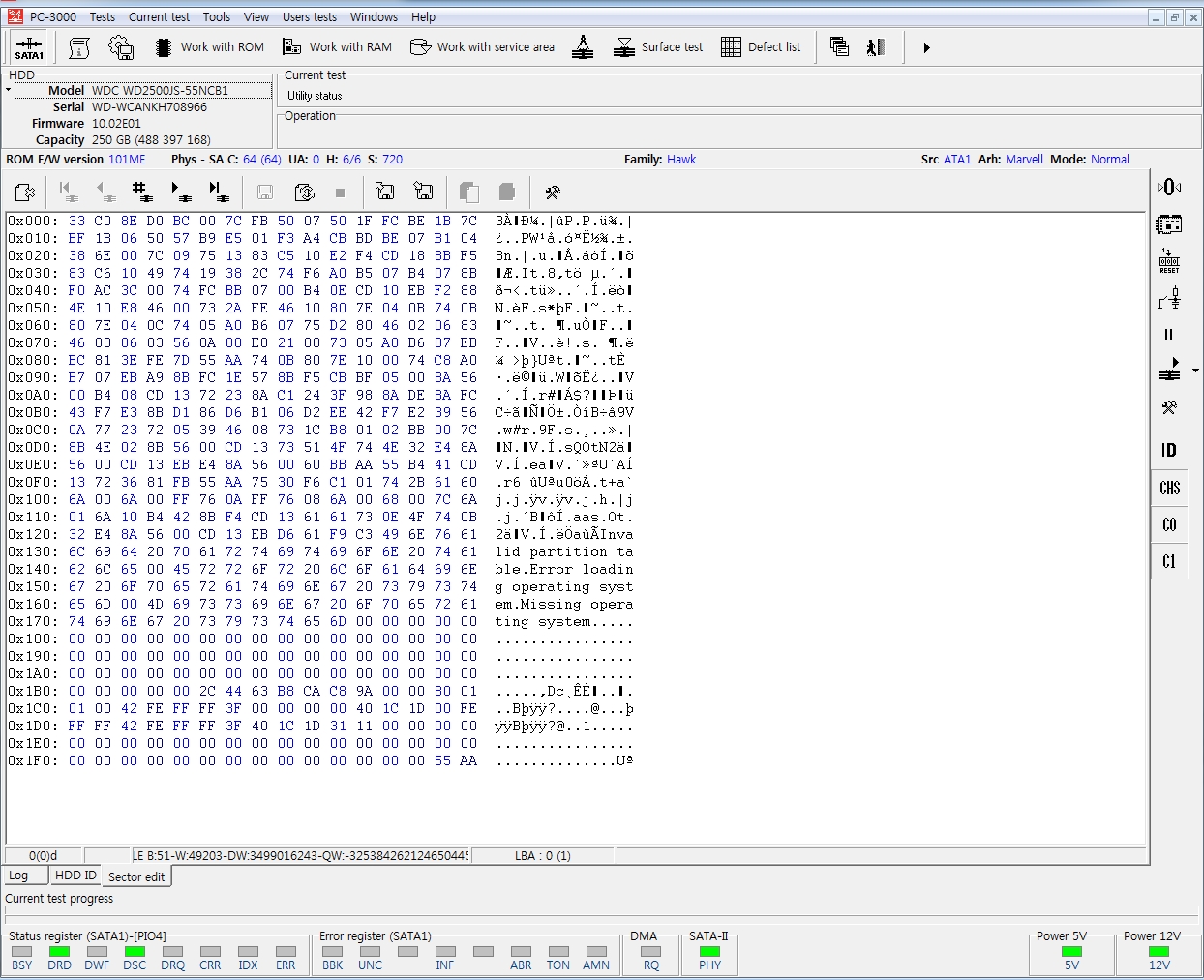Open Work with ROM
Viewport: 1204px width, 980px height.
(x=209, y=46)
